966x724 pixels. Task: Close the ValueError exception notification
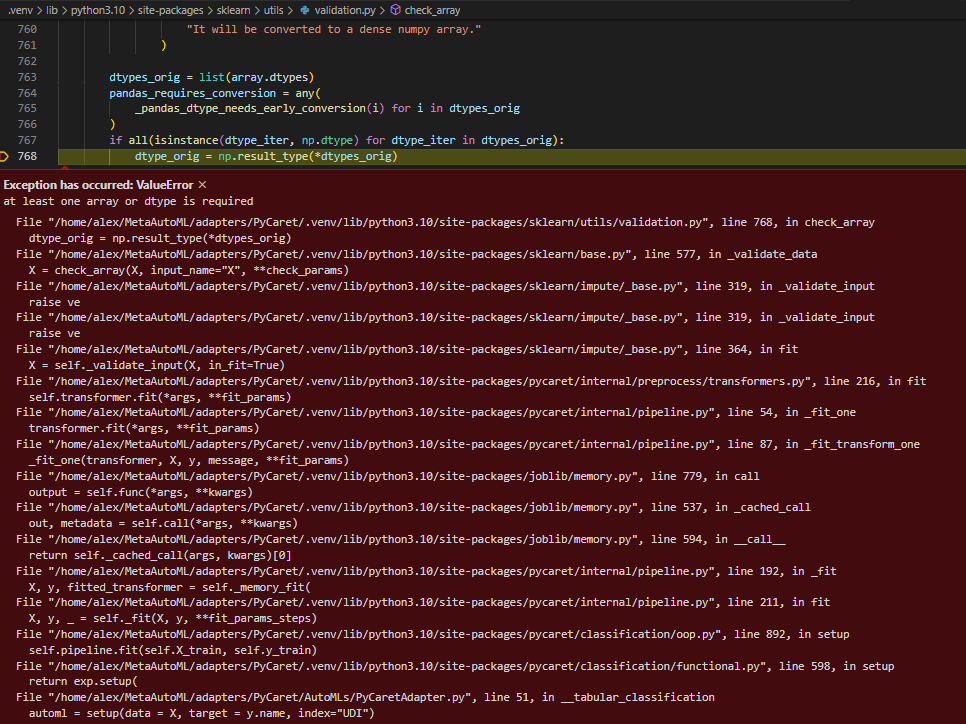point(202,185)
